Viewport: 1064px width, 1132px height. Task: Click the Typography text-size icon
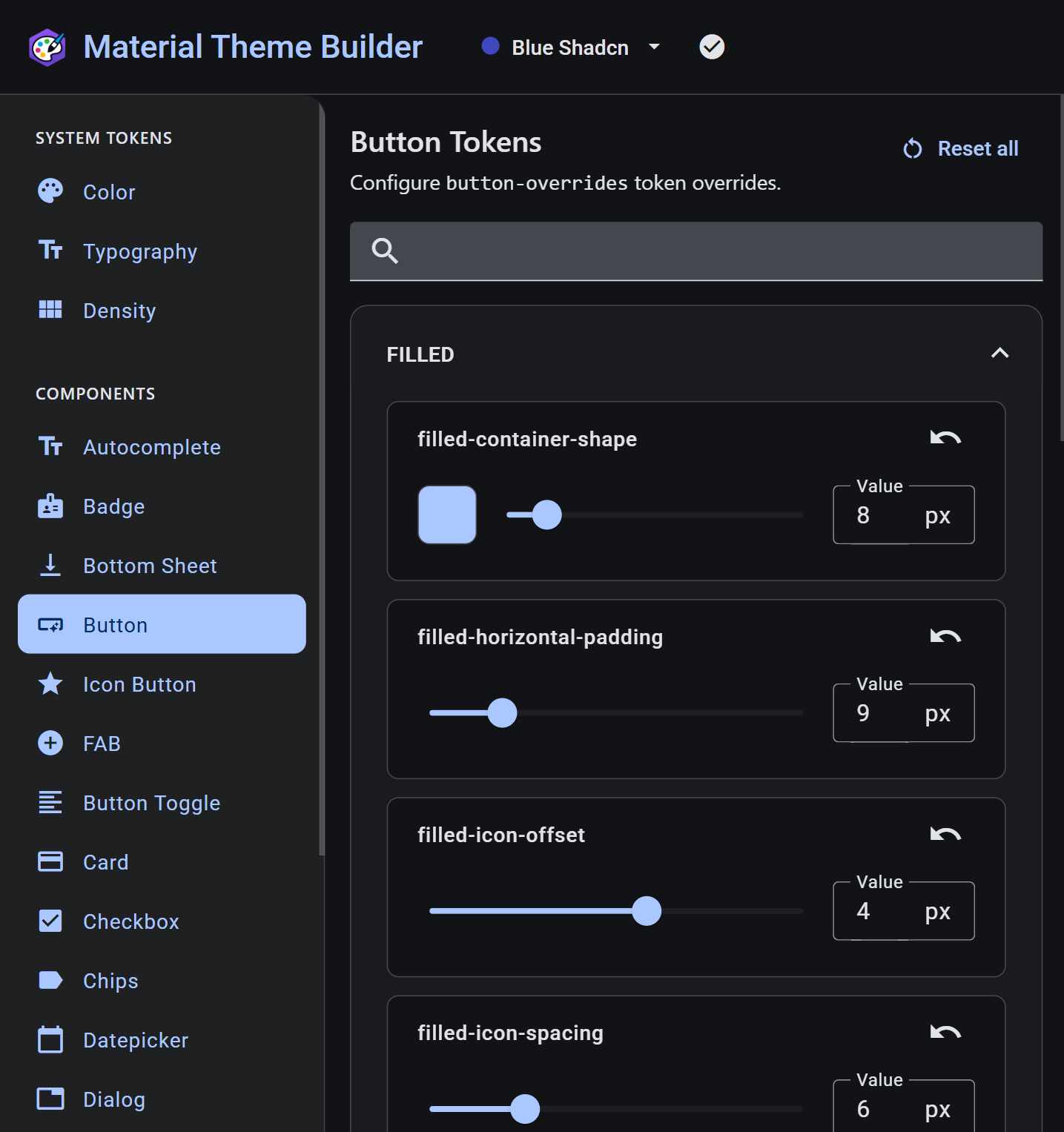coord(50,250)
